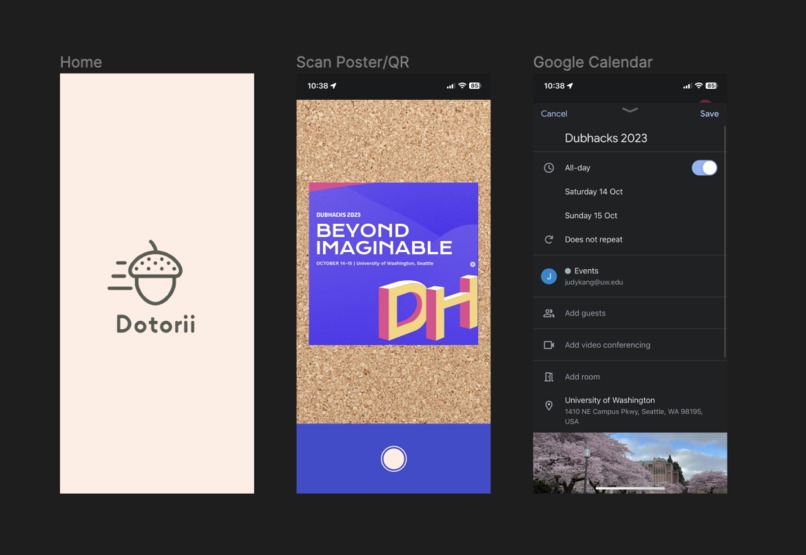Select the Saturday 14 Oct start date
Viewport: 806px width, 555px height.
point(593,192)
